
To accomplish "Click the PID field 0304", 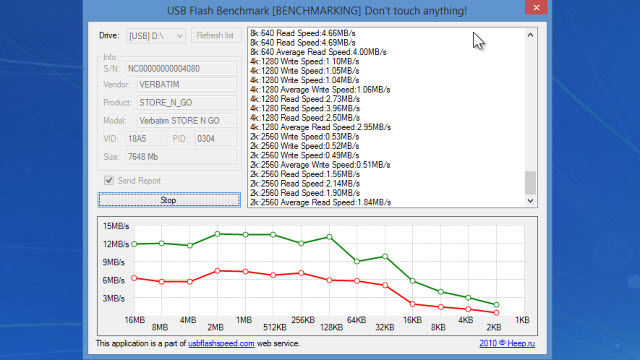I will tap(216, 139).
